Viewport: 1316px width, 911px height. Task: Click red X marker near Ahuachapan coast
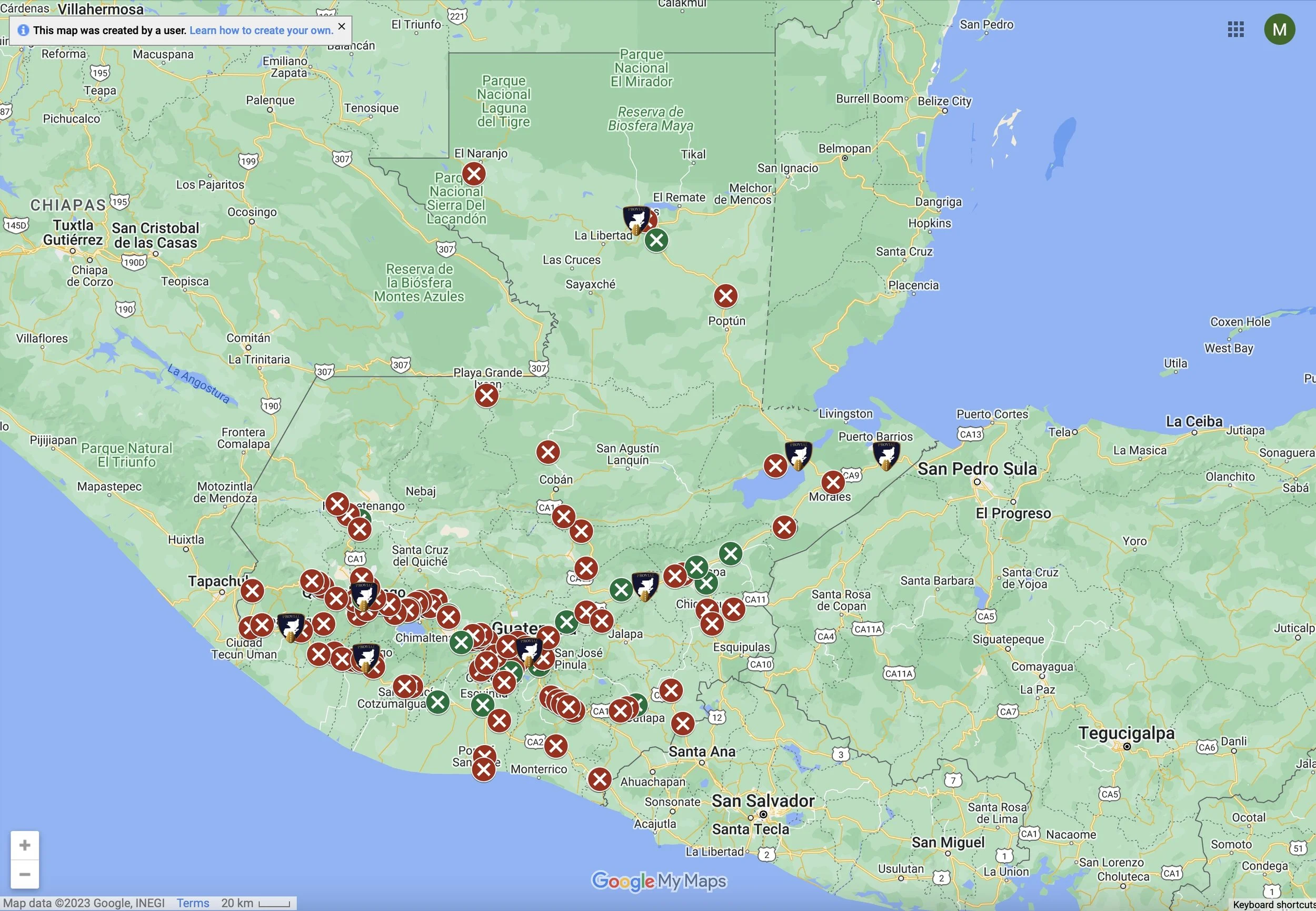[599, 779]
